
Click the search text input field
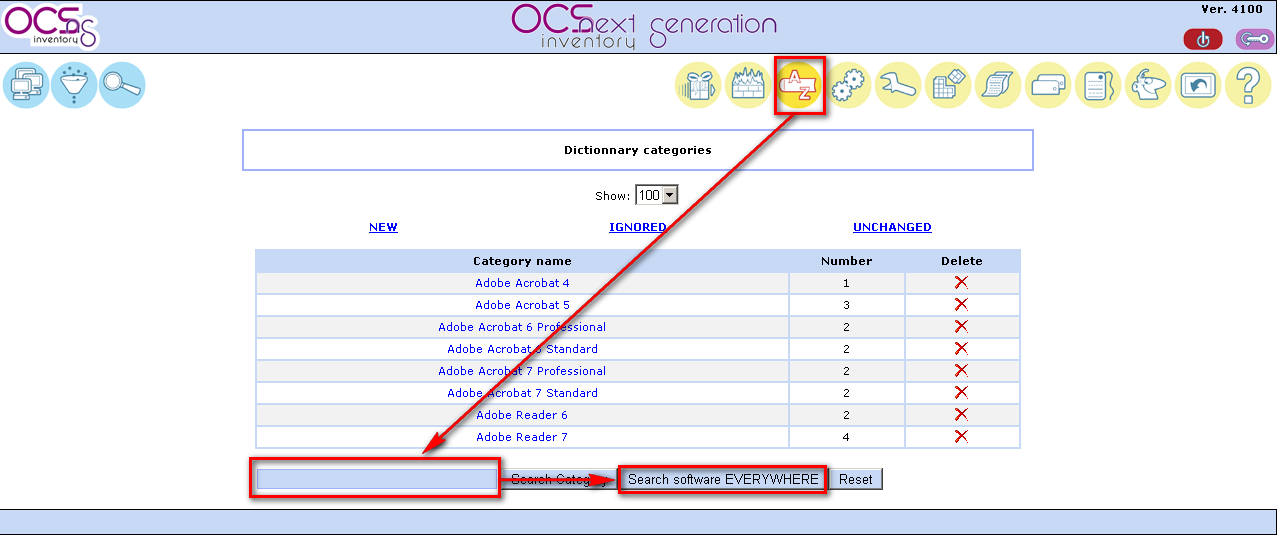click(x=377, y=480)
